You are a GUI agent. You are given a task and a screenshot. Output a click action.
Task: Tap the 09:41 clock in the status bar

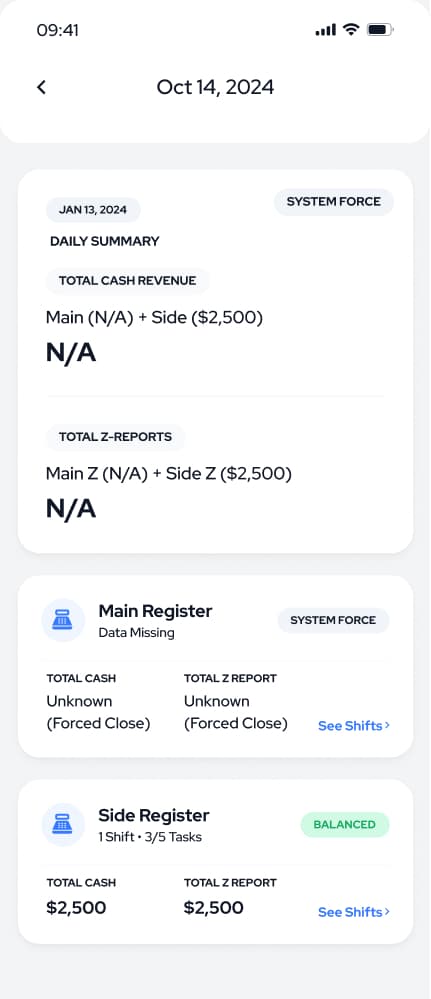(x=57, y=30)
